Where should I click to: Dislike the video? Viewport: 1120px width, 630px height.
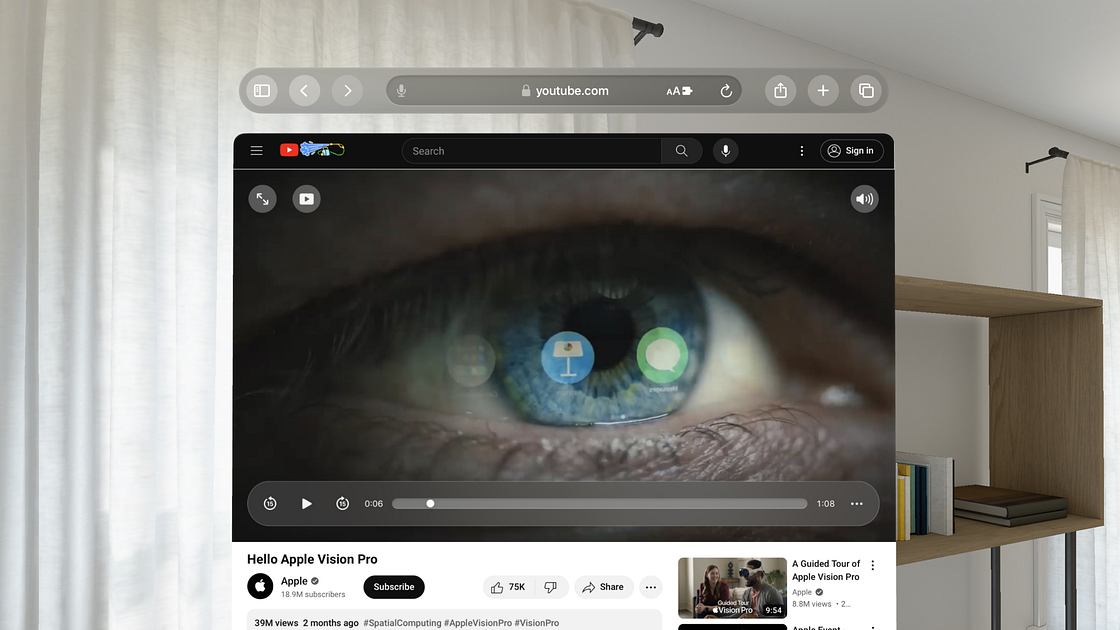tap(551, 587)
